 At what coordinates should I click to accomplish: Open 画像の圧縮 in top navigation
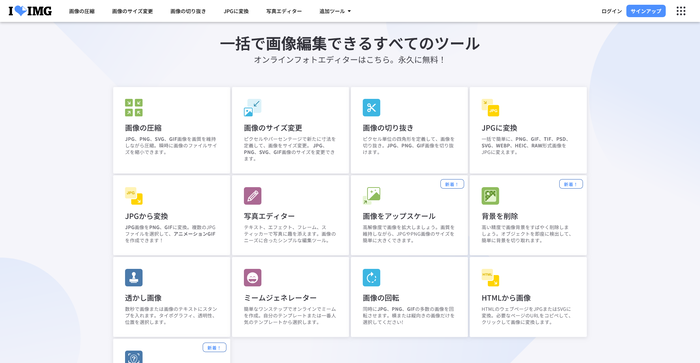pyautogui.click(x=82, y=11)
